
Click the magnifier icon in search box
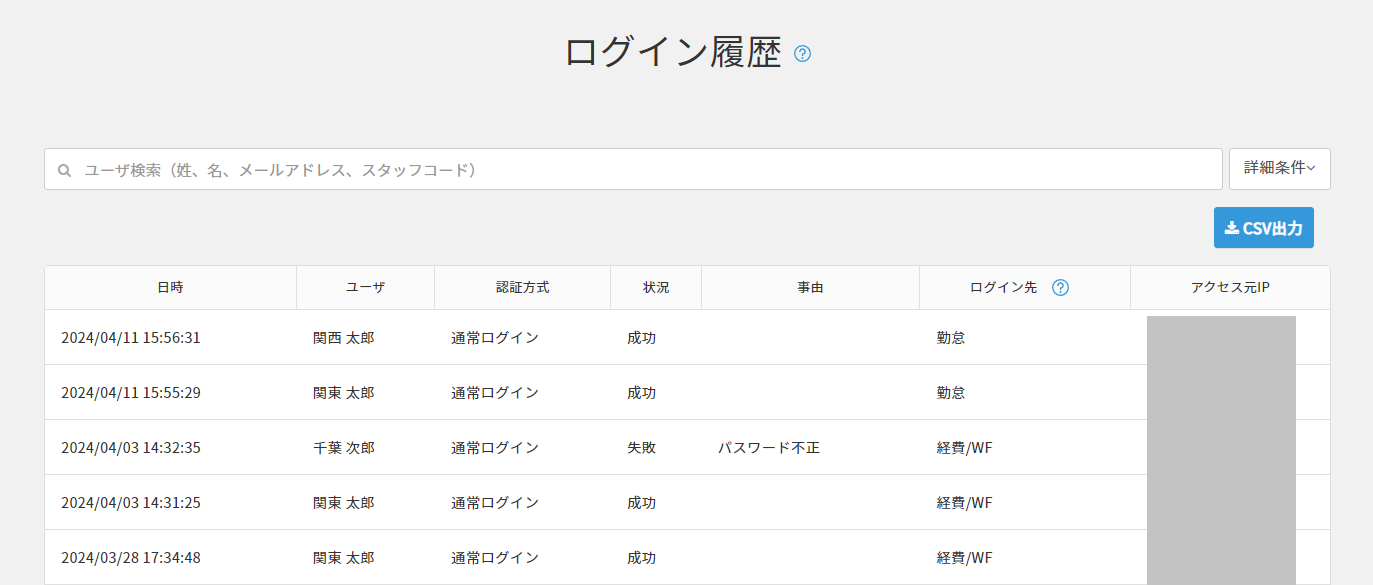pos(65,171)
